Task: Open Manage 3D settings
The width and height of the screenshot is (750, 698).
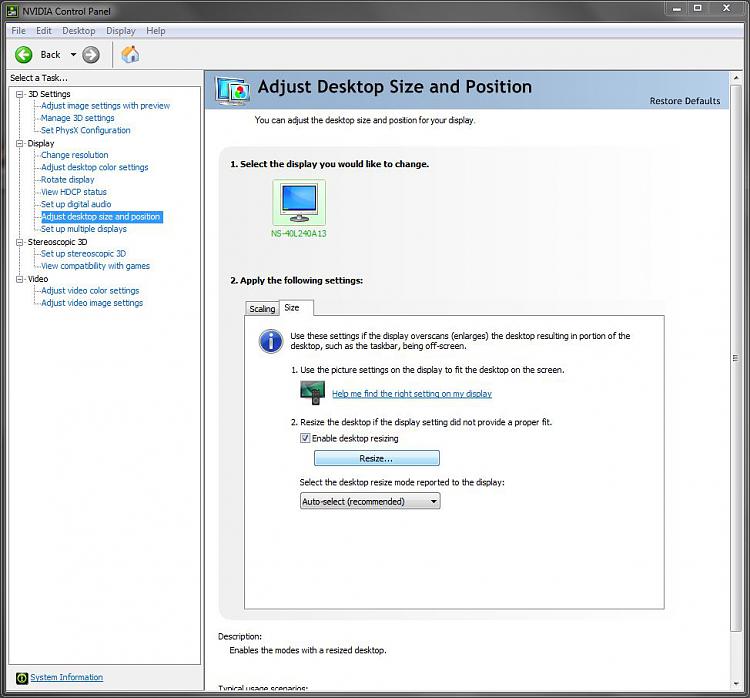Action: [77, 118]
